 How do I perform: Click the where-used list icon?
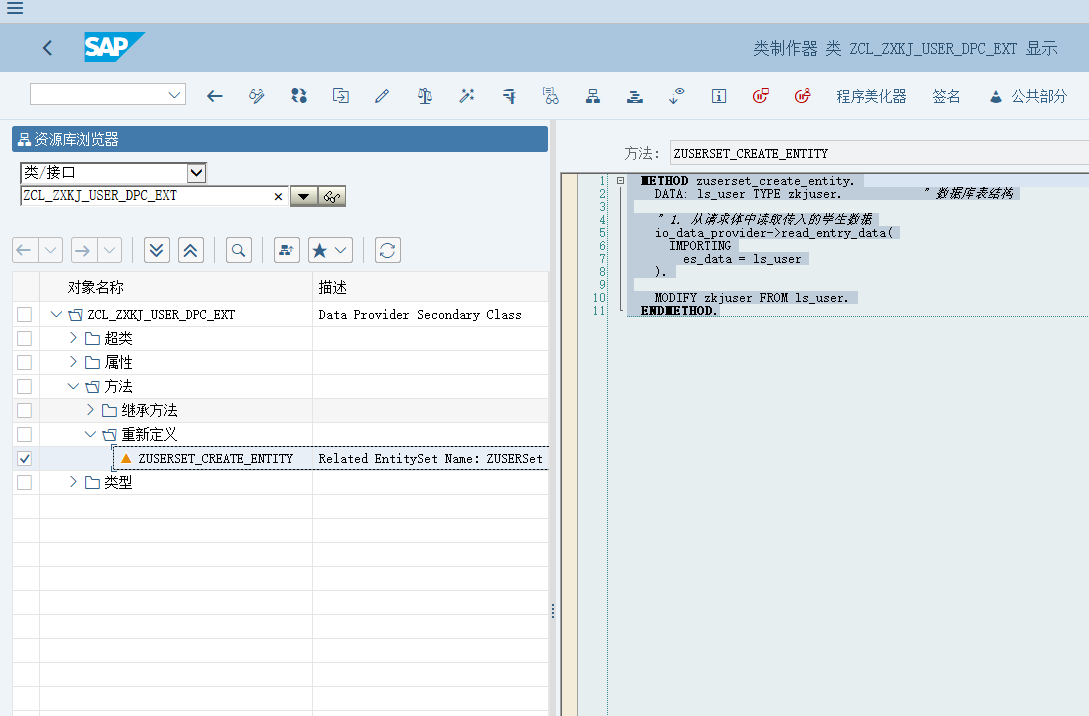click(x=551, y=96)
